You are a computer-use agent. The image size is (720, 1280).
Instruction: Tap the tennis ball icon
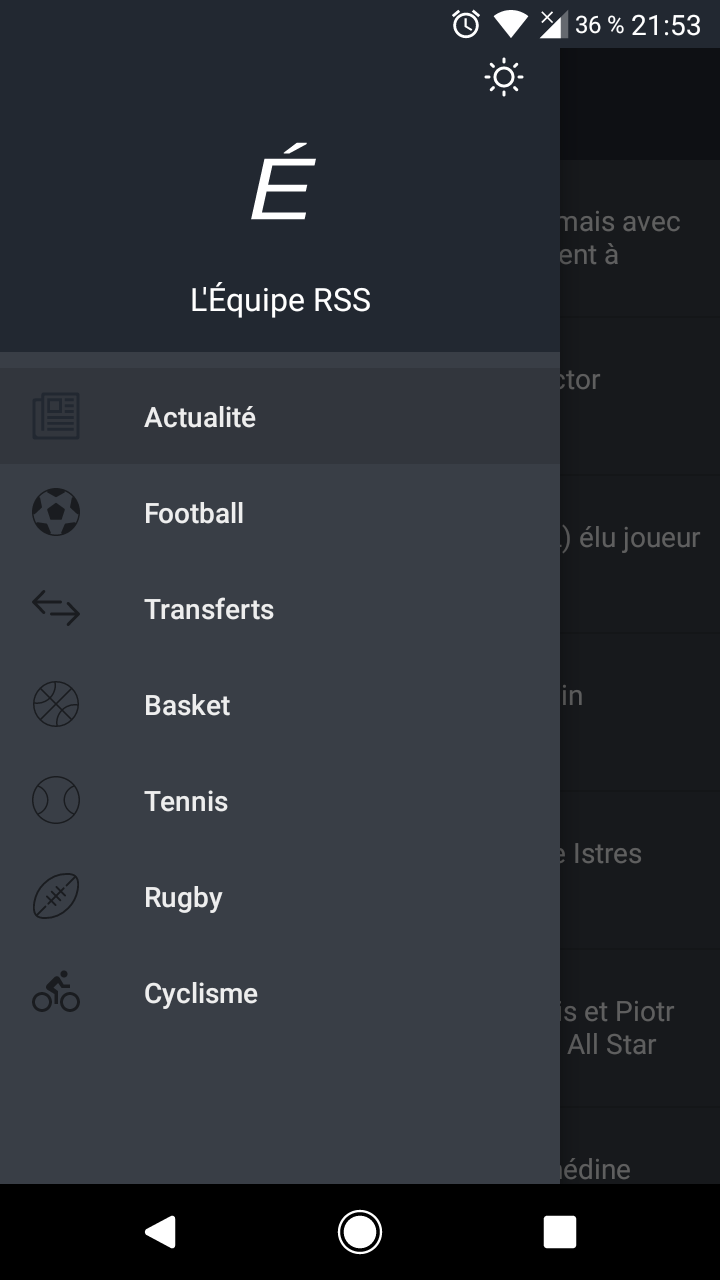[x=56, y=801]
